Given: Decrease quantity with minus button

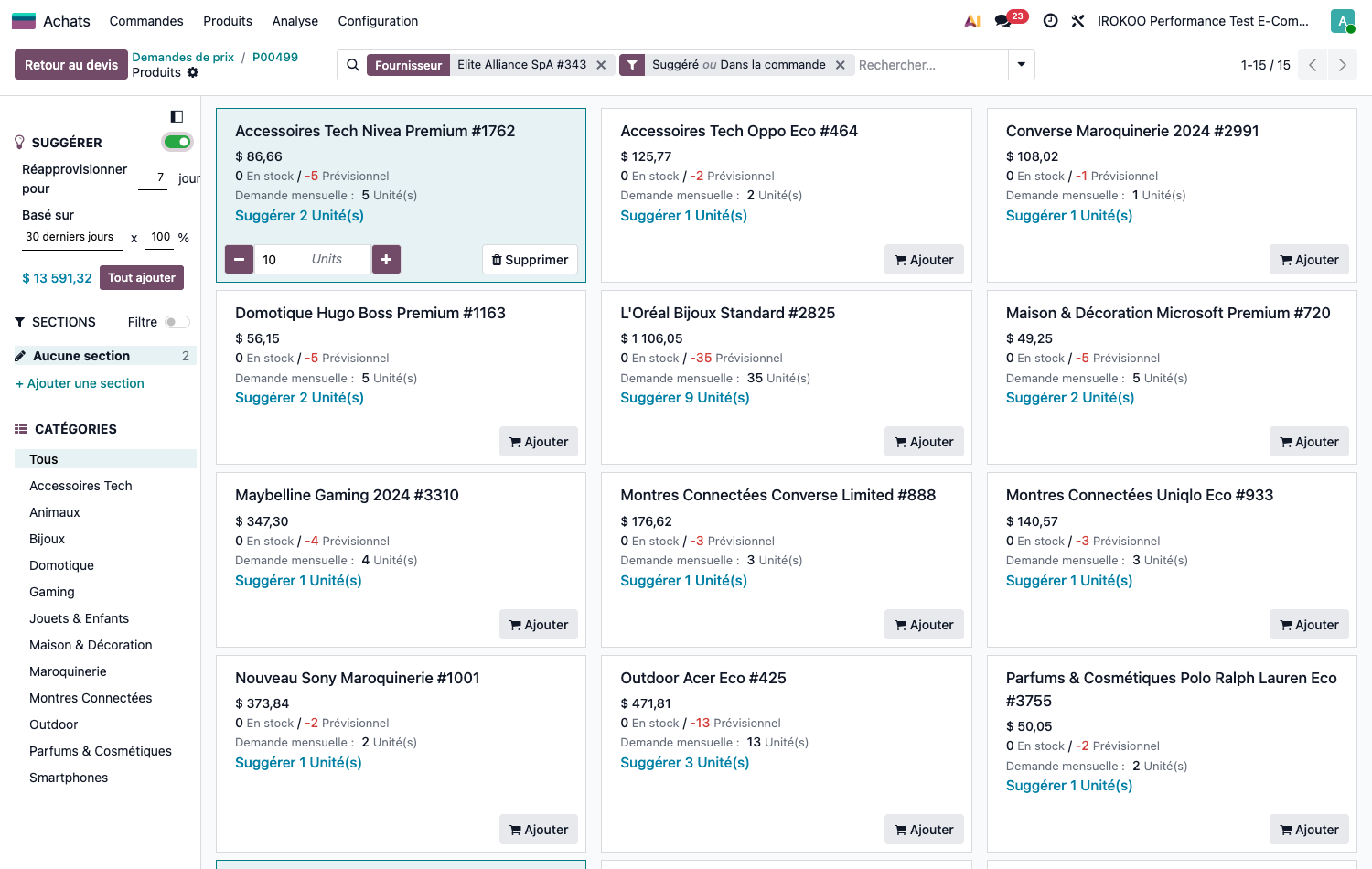Looking at the screenshot, I should click(239, 260).
